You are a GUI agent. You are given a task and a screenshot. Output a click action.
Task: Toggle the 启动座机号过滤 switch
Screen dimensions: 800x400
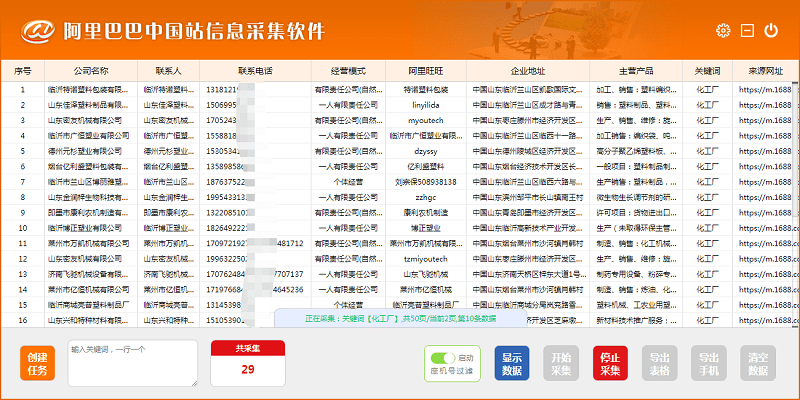pyautogui.click(x=443, y=358)
